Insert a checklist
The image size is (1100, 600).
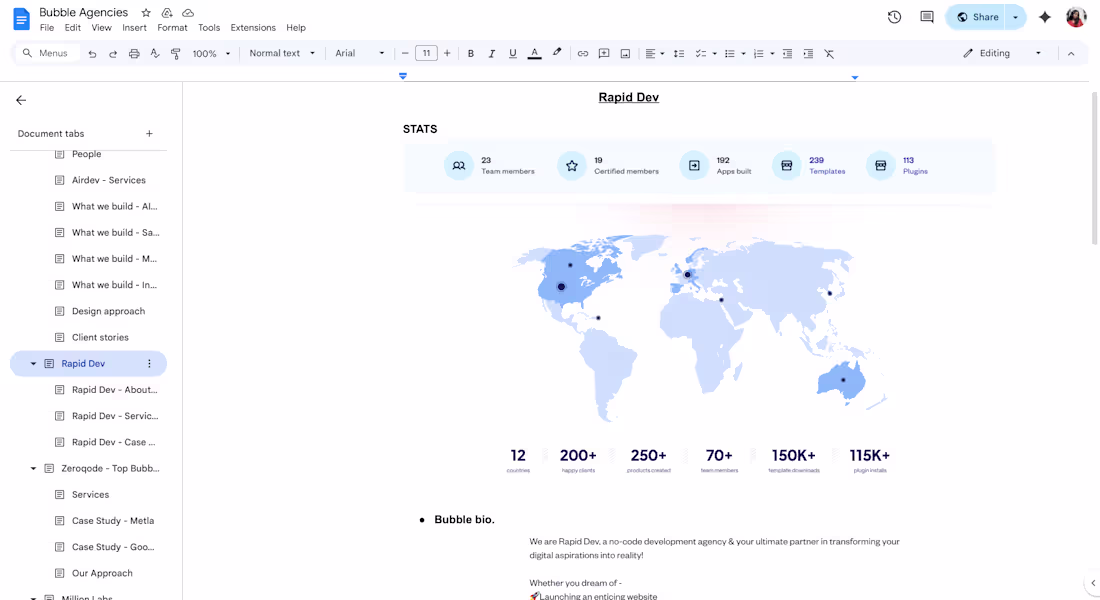pyautogui.click(x=700, y=53)
